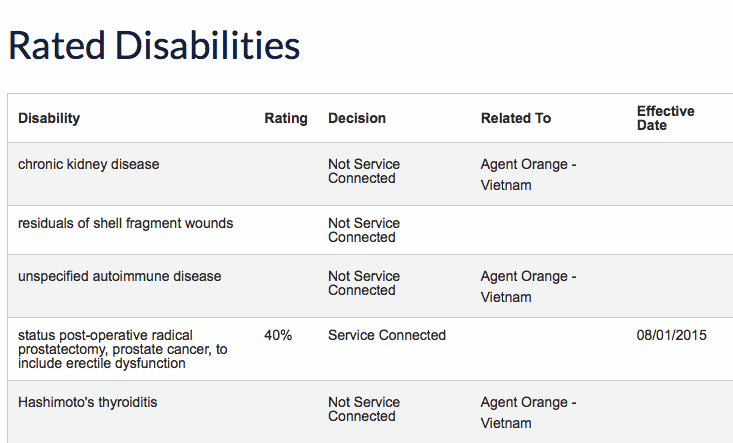Select the Rating column header
Screen dimensions: 733x443
(286, 118)
